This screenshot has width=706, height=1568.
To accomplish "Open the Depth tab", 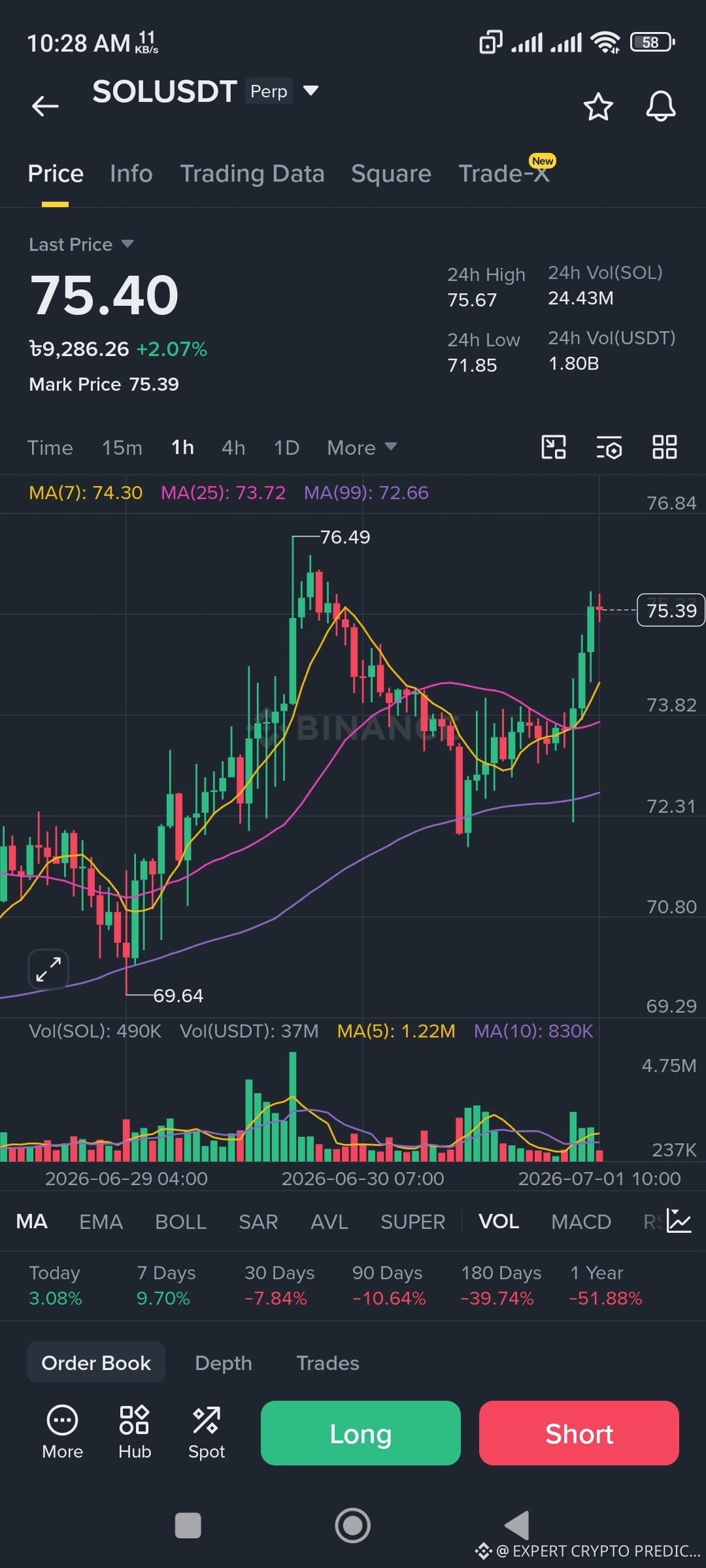I will coord(224,1363).
